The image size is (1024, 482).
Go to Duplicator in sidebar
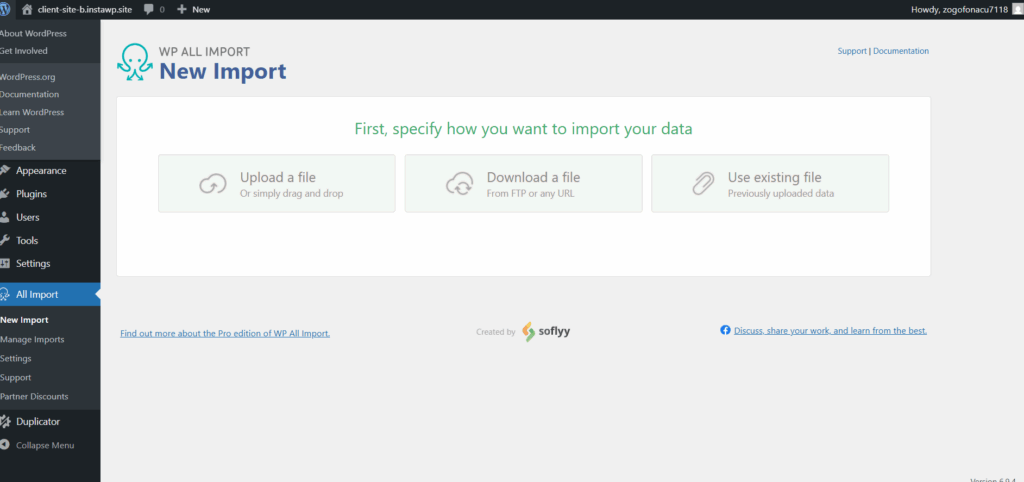pyautogui.click(x=38, y=422)
